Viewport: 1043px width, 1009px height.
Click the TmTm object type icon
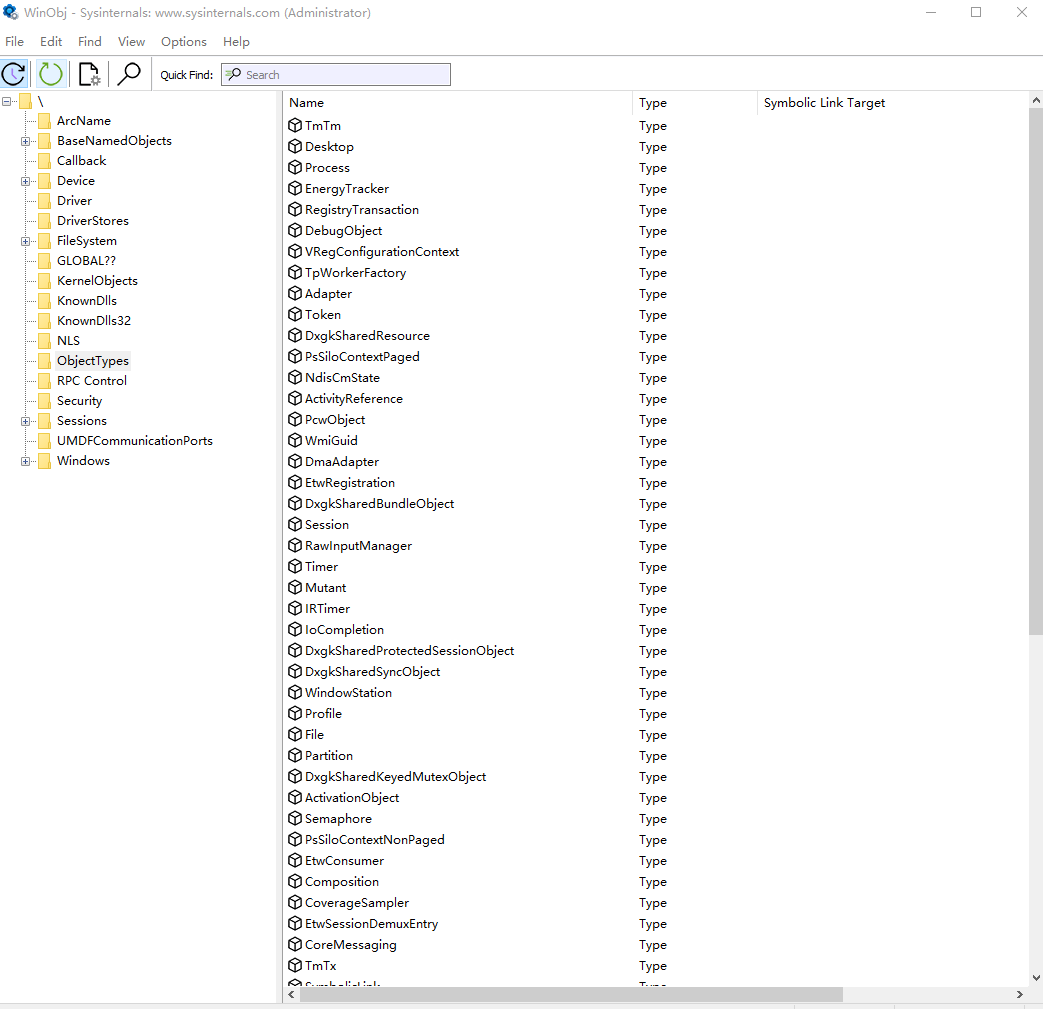[295, 125]
